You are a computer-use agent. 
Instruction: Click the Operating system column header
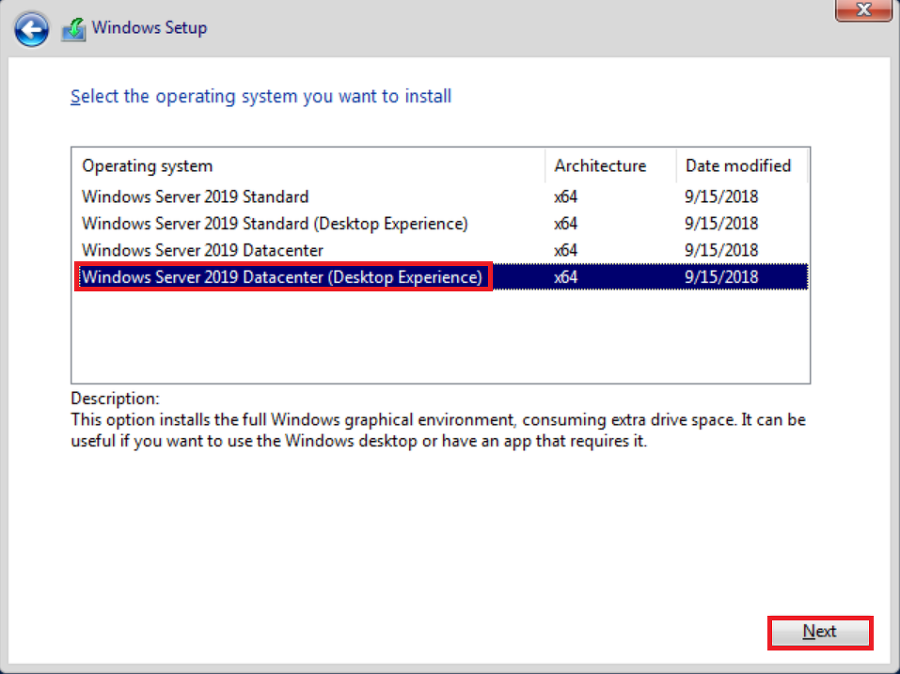click(309, 166)
